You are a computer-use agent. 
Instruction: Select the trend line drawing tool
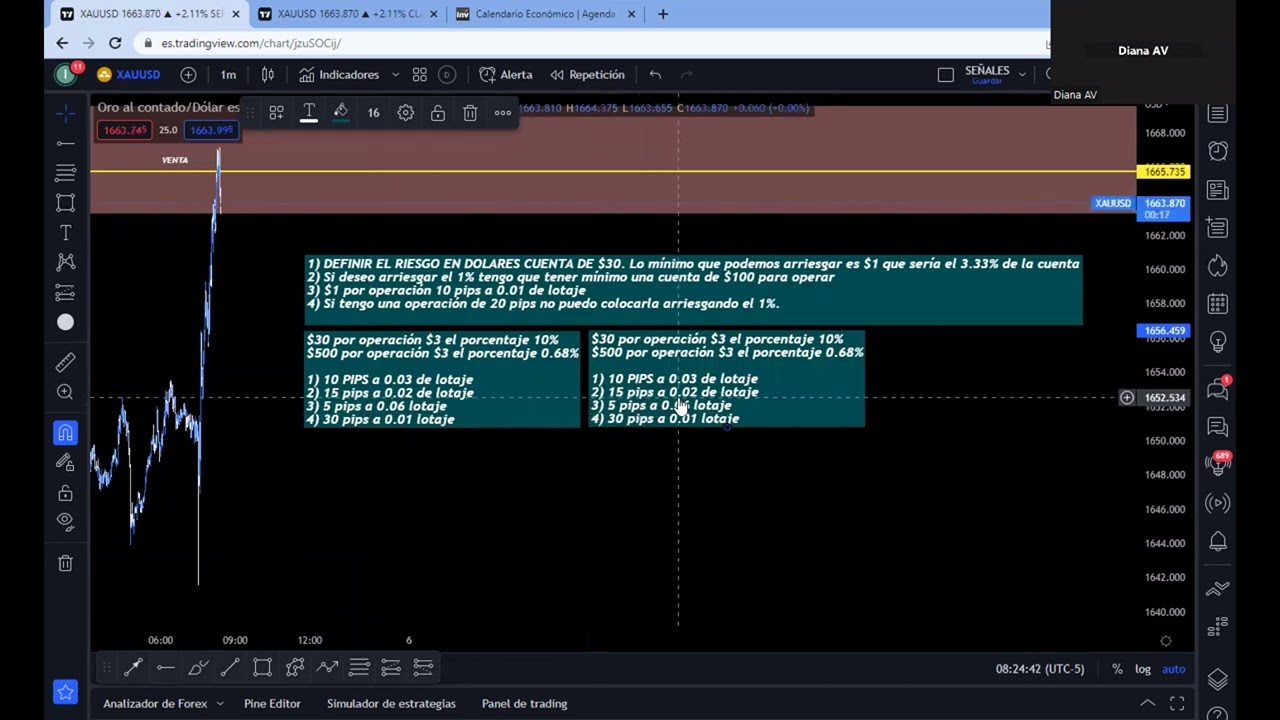[66, 144]
